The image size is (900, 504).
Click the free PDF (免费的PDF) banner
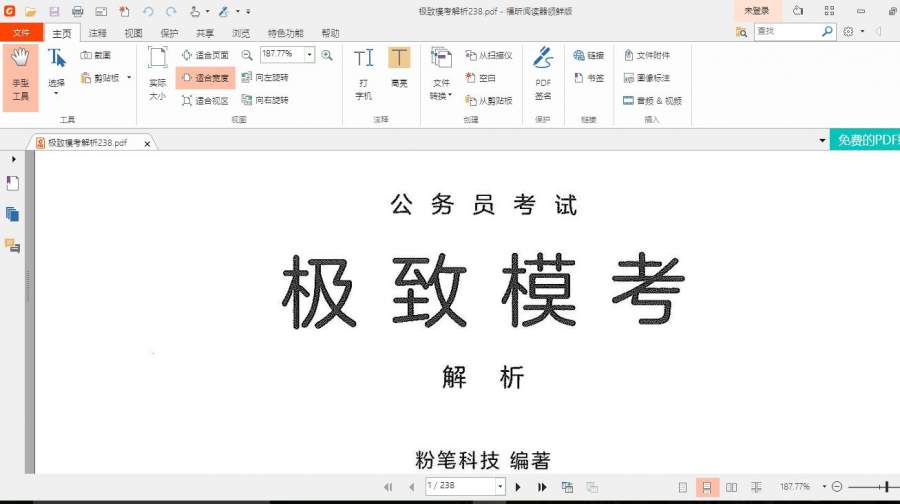pos(865,140)
